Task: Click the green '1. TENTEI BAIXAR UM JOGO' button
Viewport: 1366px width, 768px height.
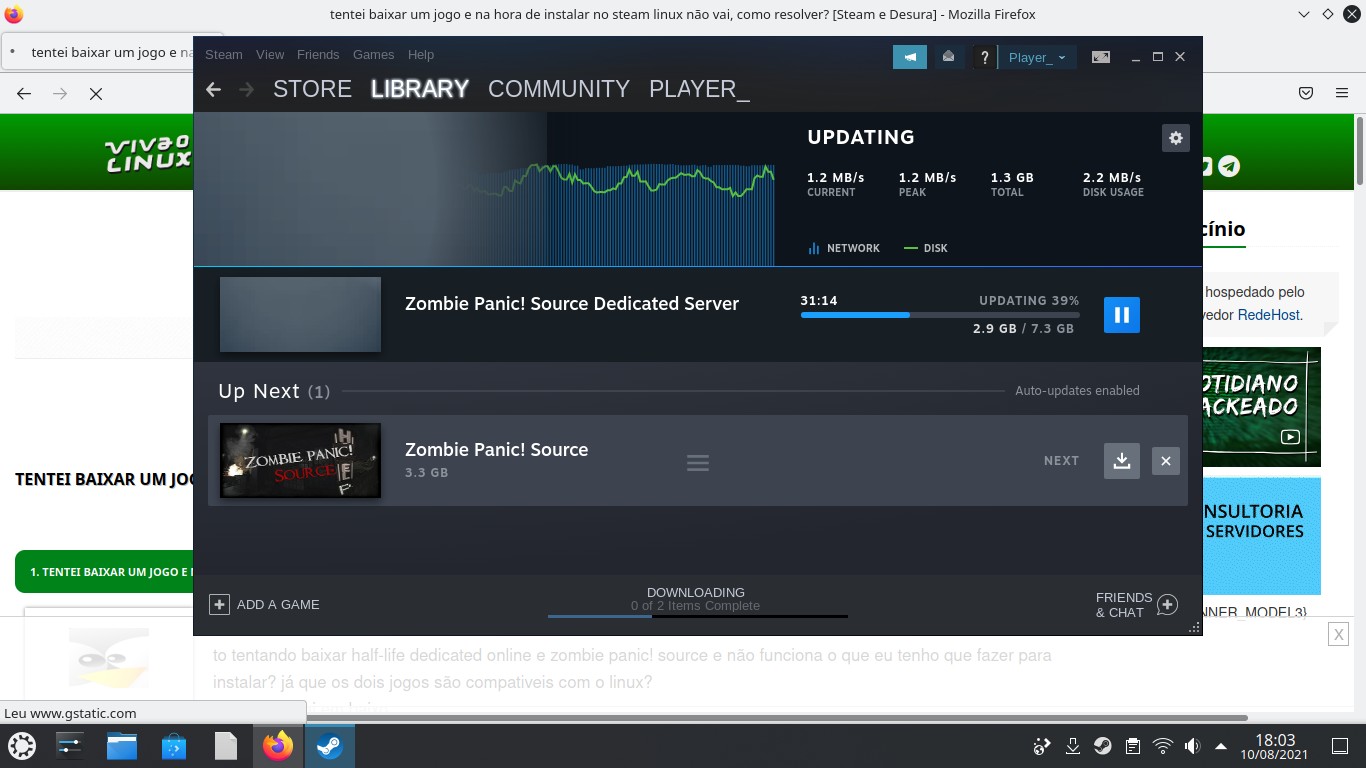Action: [x=105, y=572]
